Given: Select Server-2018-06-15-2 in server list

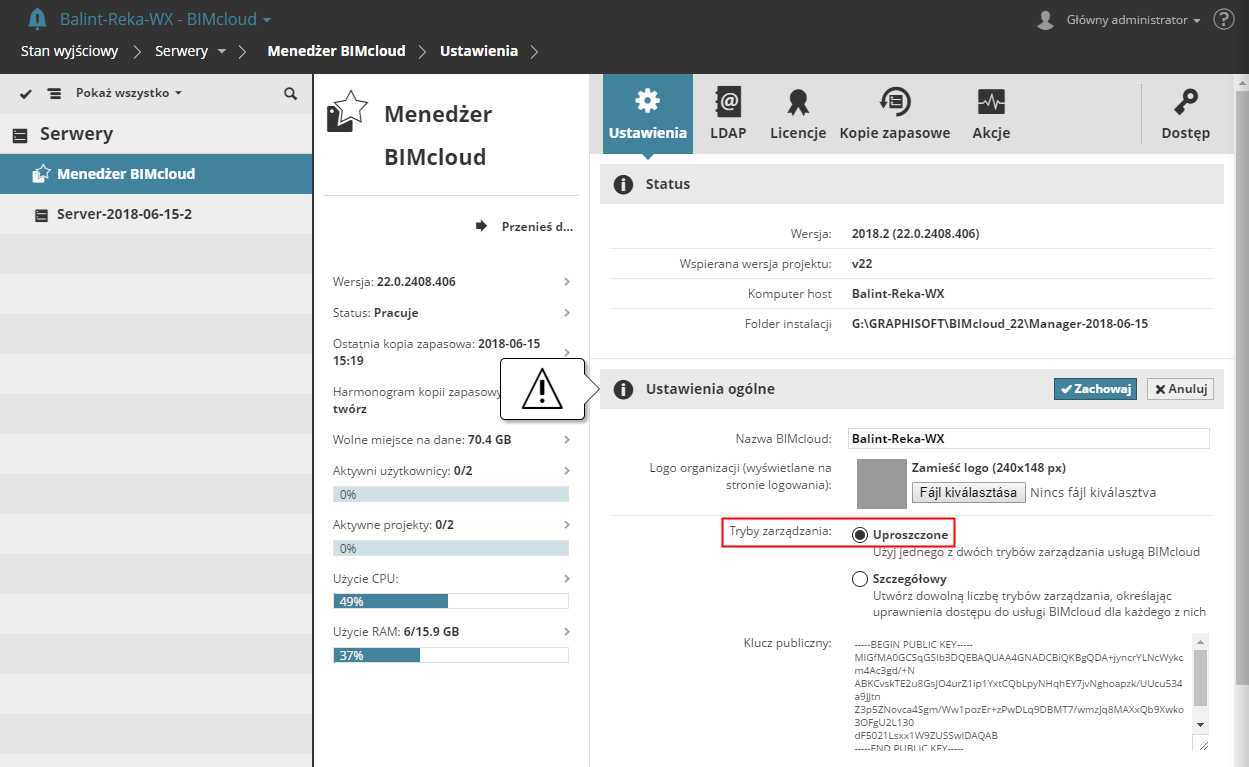Looking at the screenshot, I should pyautogui.click(x=156, y=214).
